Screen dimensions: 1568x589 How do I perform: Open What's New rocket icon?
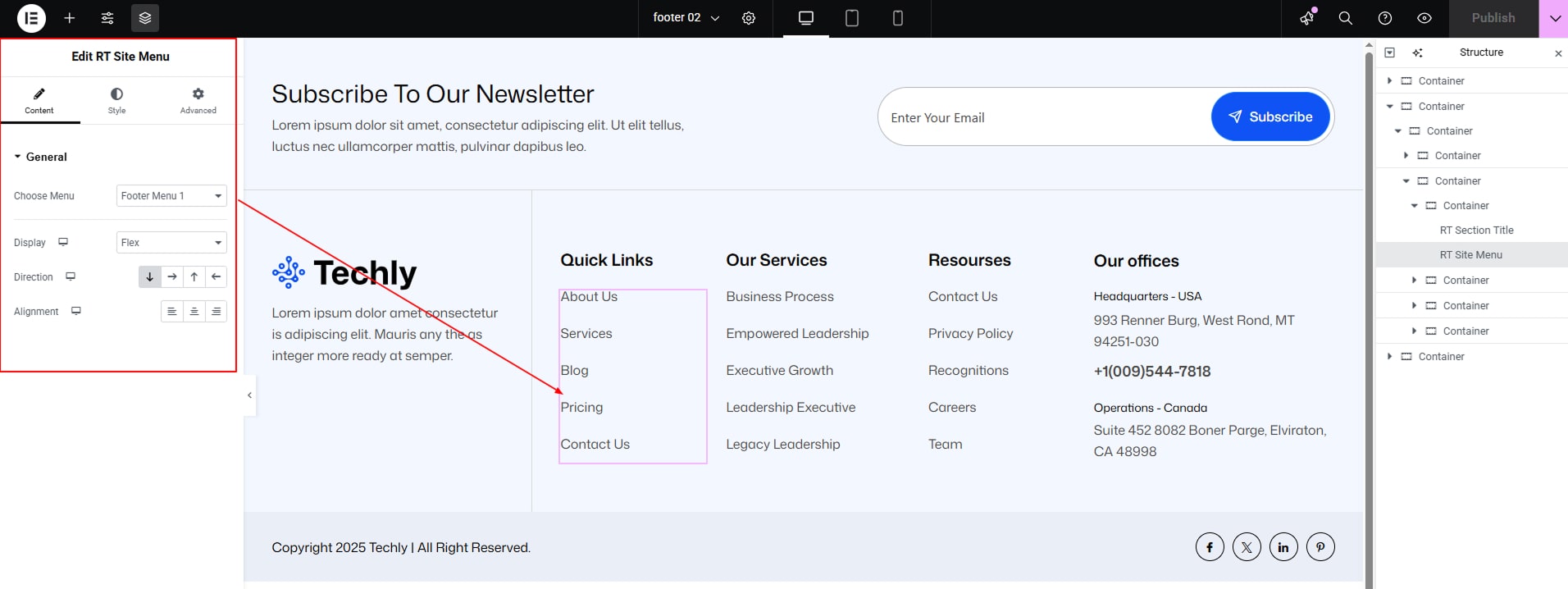coord(1307,18)
